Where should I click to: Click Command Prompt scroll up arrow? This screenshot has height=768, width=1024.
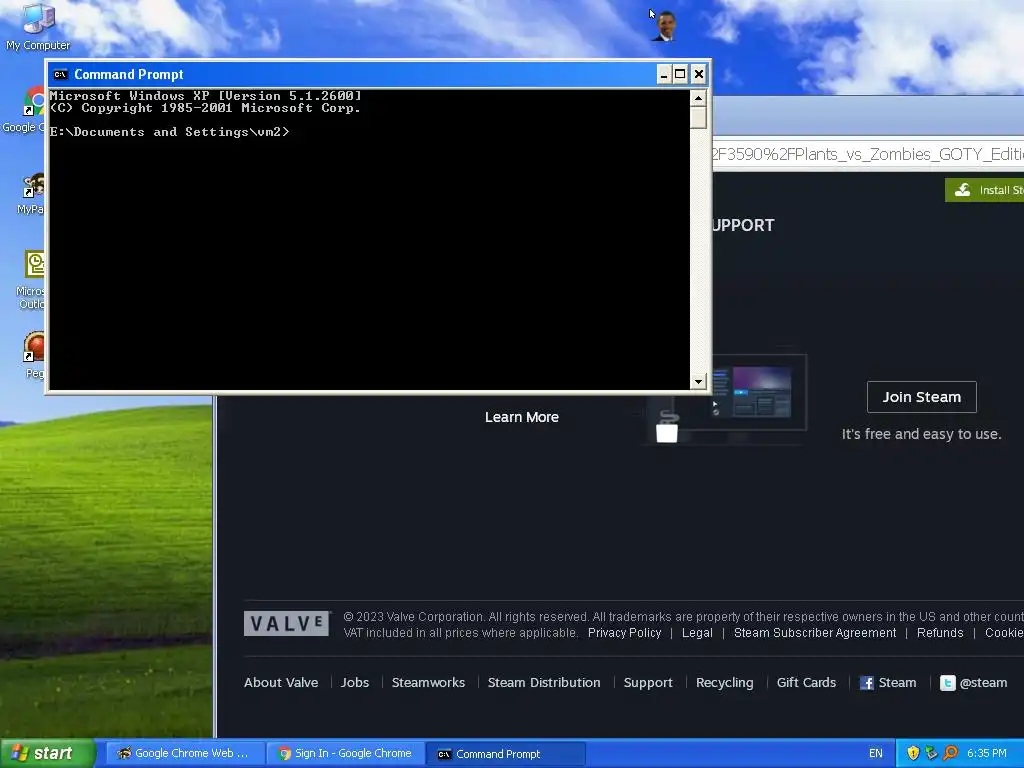click(699, 98)
